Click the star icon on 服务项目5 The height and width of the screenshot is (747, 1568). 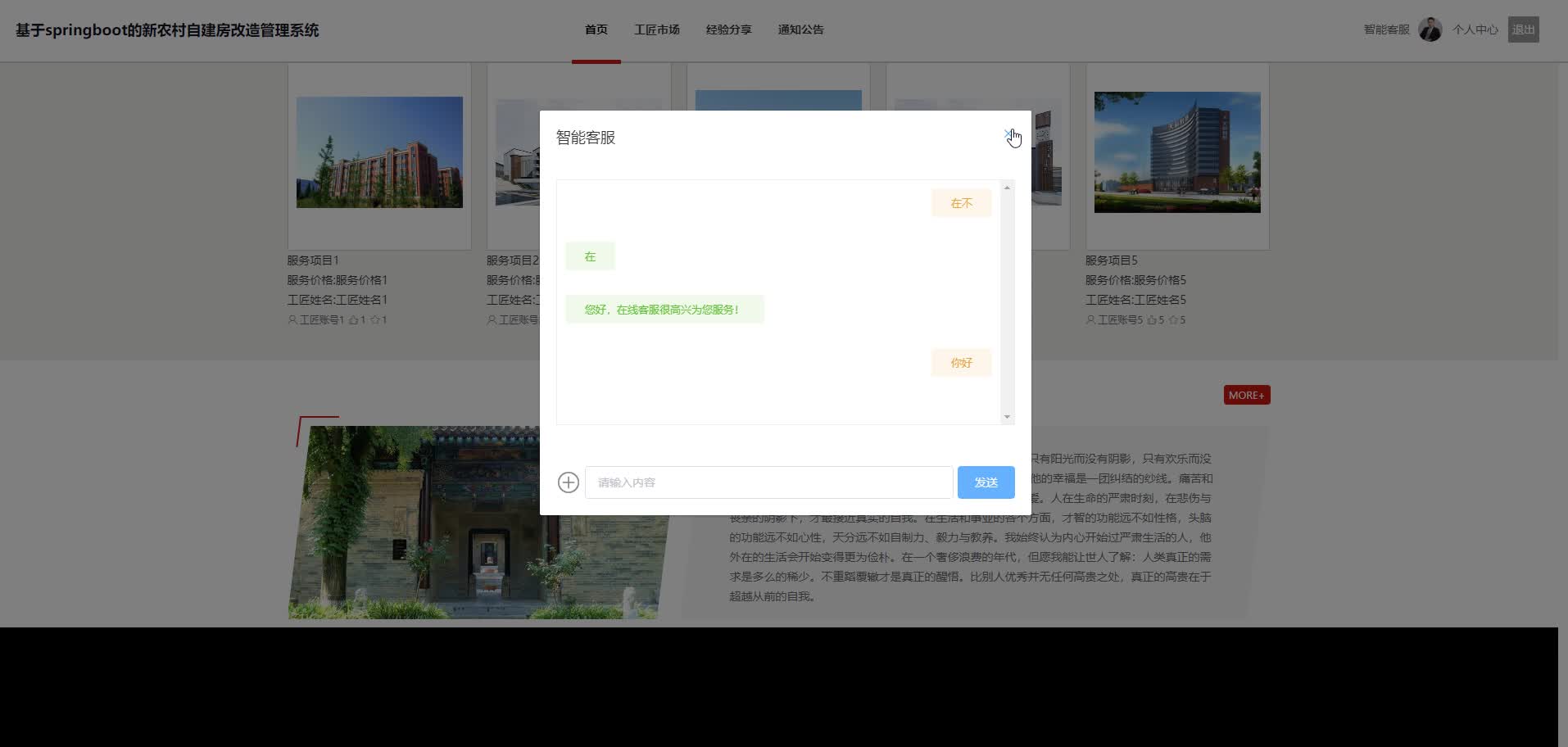pyautogui.click(x=1173, y=319)
